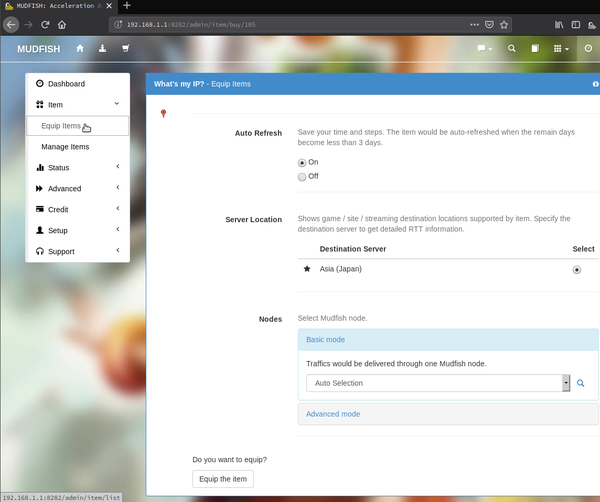Screen dimensions: 600x502
Task: Select the Auto Refresh On radio button
Action: pyautogui.click(x=303, y=162)
